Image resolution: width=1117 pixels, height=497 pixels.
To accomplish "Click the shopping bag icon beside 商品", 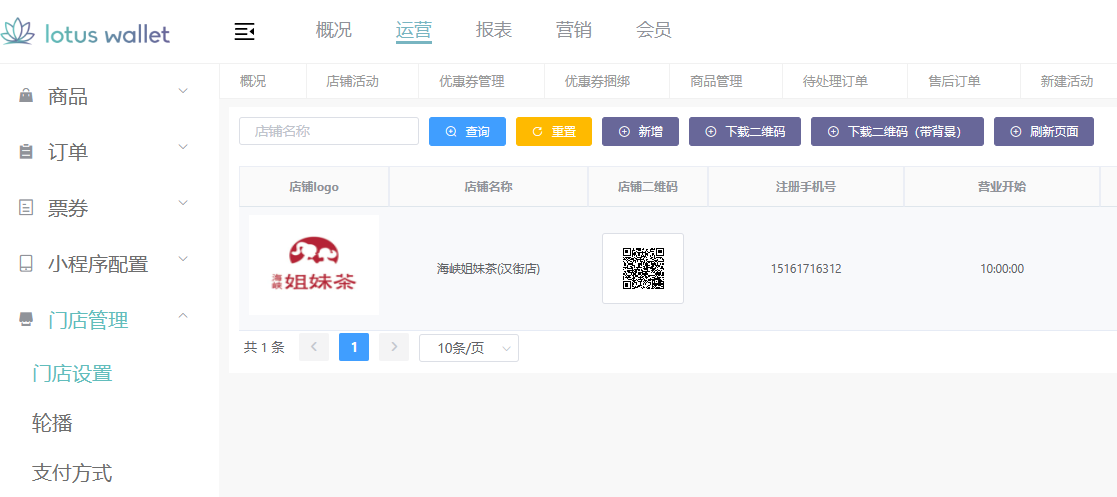I will click(x=26, y=97).
